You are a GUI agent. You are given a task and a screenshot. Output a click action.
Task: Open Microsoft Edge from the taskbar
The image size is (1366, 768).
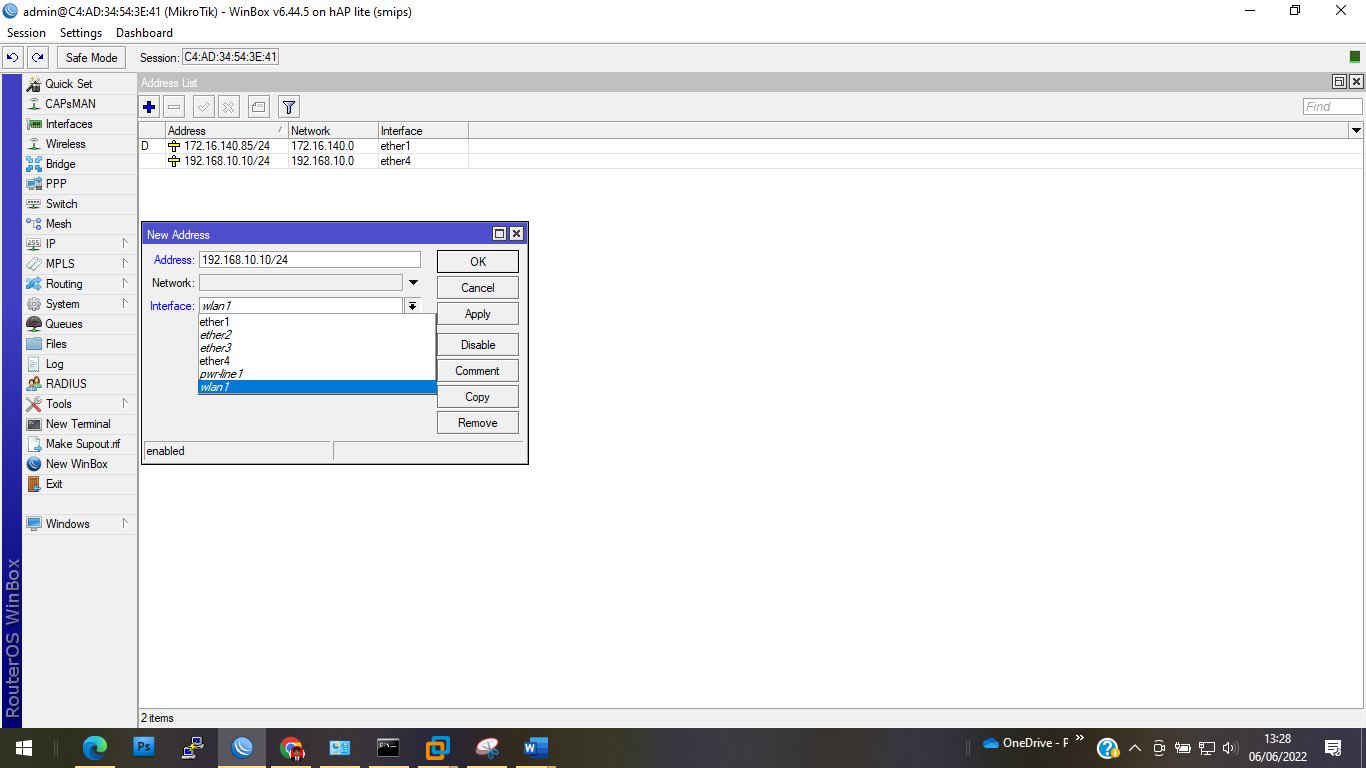point(95,747)
